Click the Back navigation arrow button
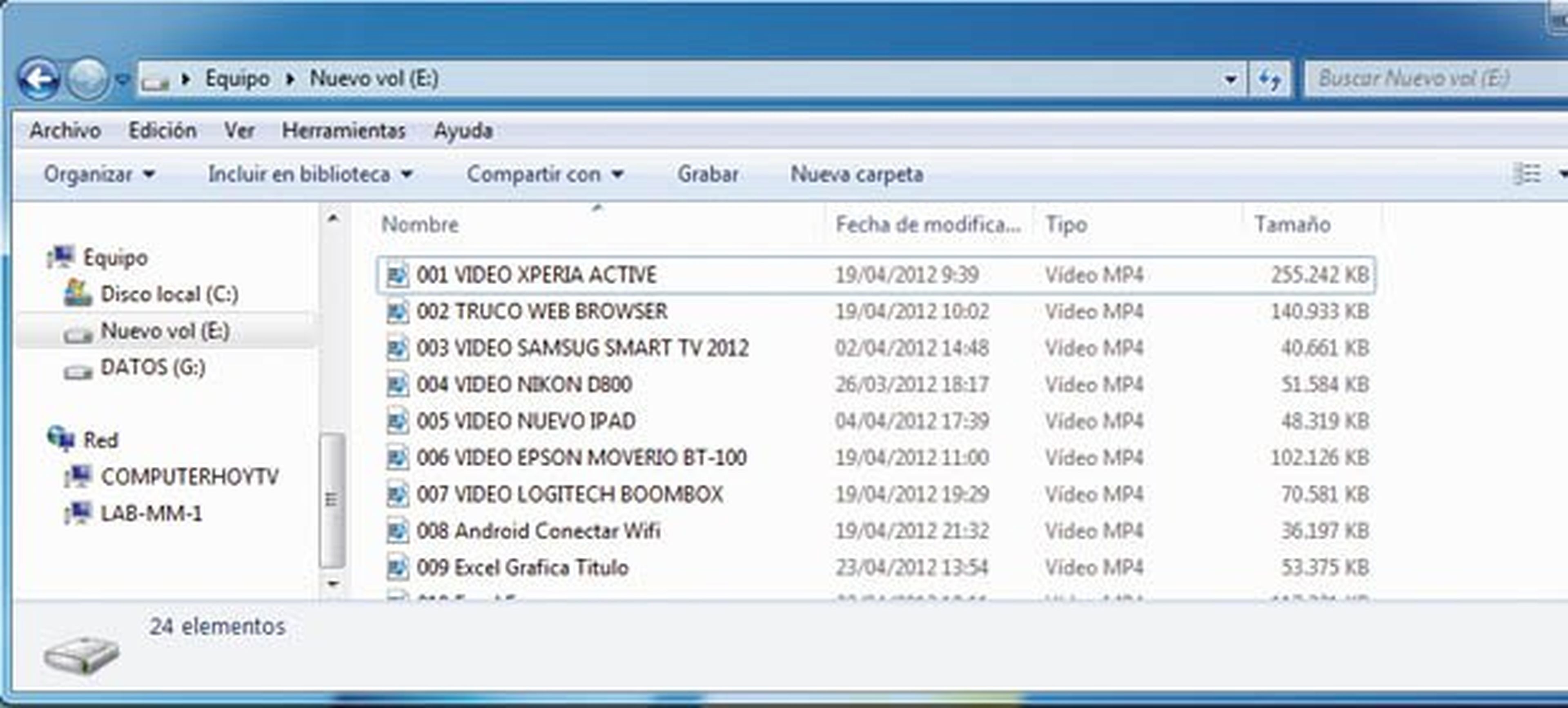The height and width of the screenshot is (708, 1568). [x=39, y=79]
